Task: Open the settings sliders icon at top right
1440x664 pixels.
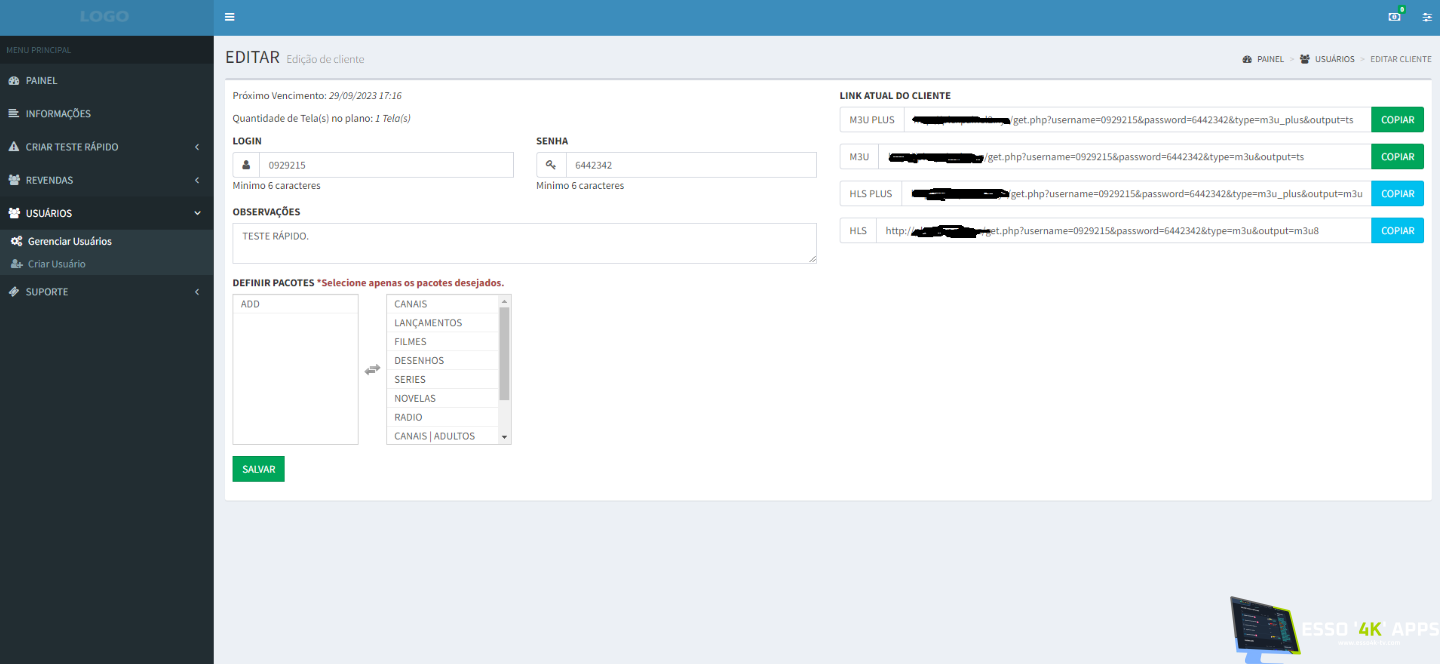Action: pos(1427,17)
